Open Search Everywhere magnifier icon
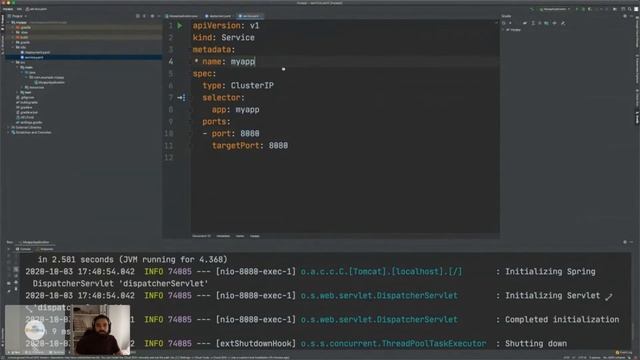 click(x=630, y=9)
